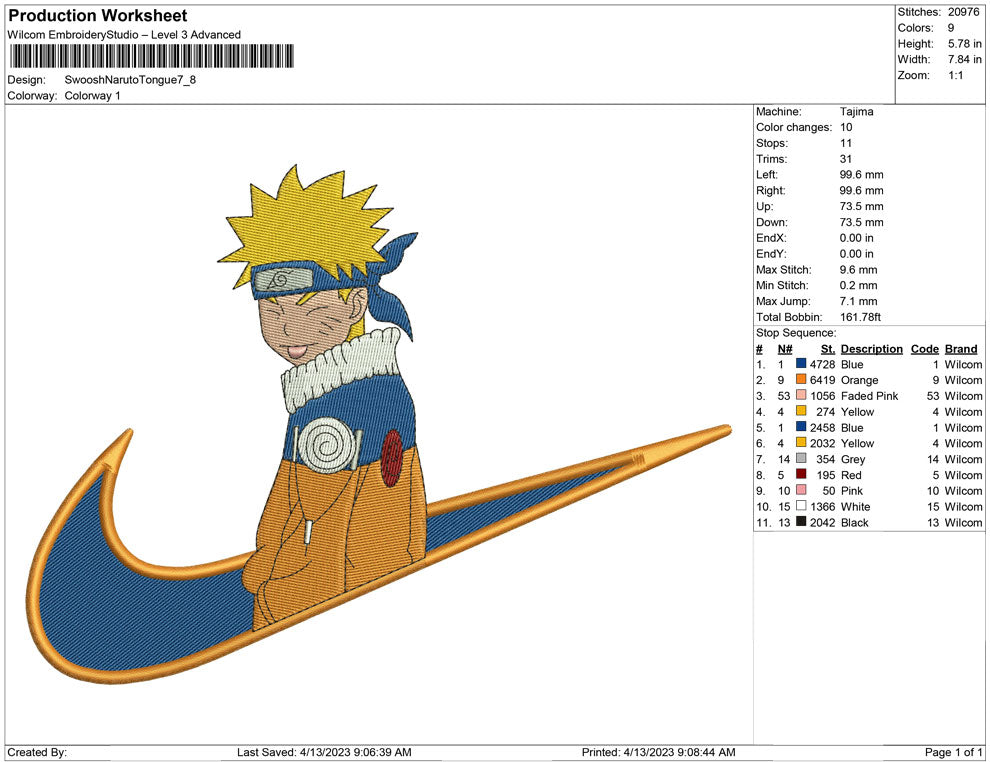Select the Printed timestamp in footer
This screenshot has width=990, height=762.
tap(659, 753)
